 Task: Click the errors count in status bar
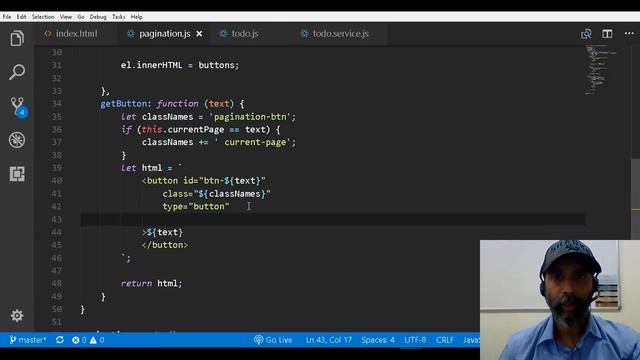(x=79, y=340)
